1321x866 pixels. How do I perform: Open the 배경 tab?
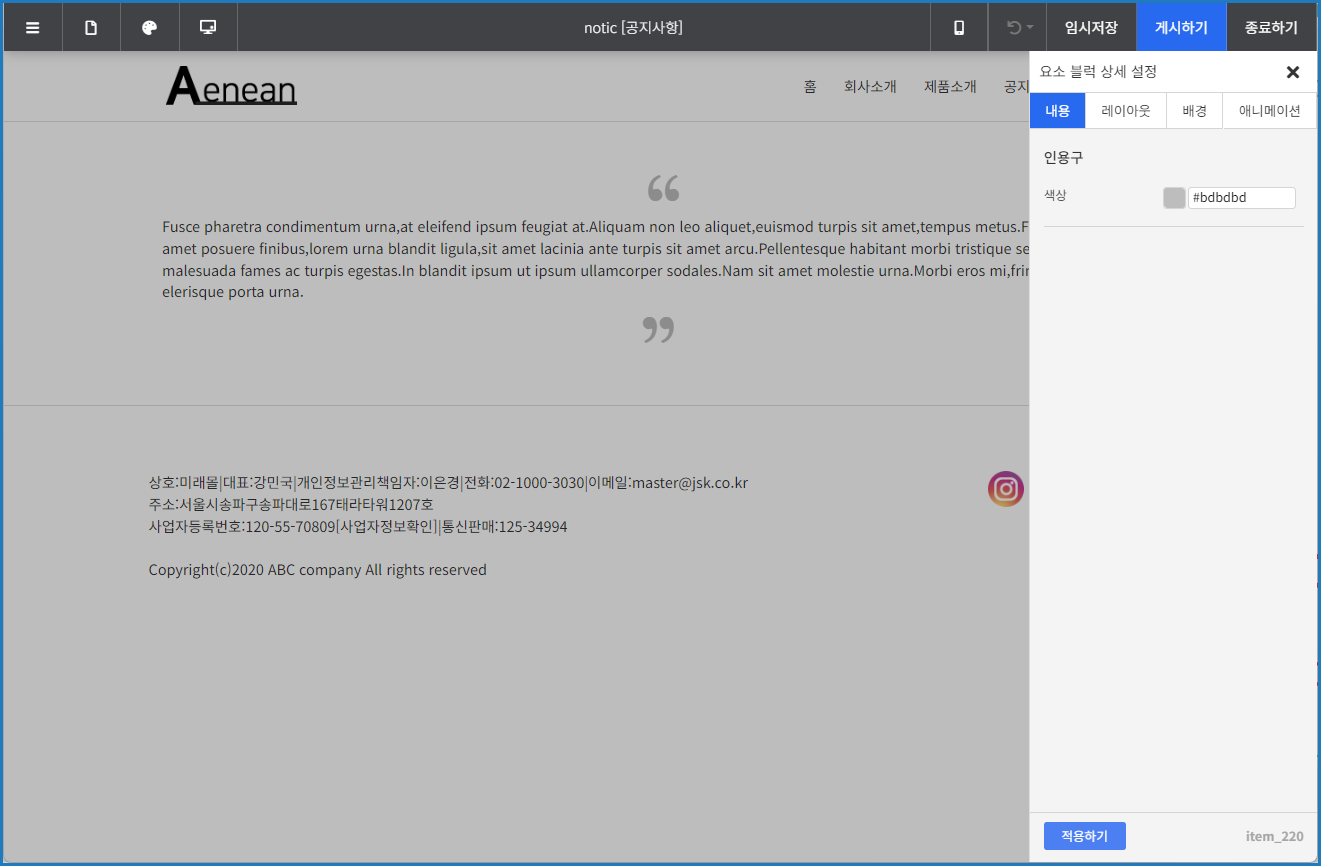(1194, 111)
